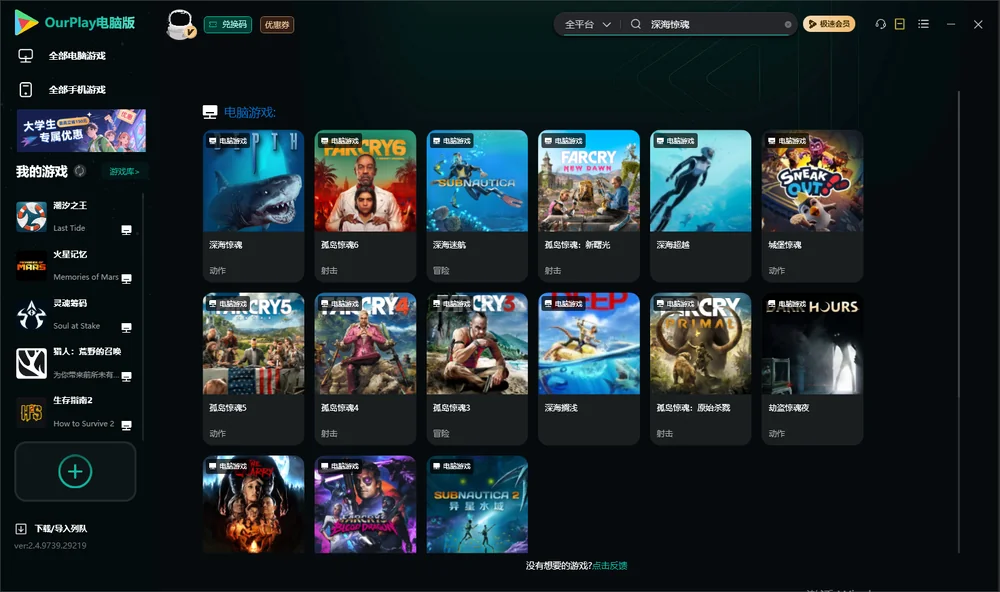Viewport: 1000px width, 592px height.
Task: Click the mobile phone icon in sidebar
Action: click(x=26, y=89)
